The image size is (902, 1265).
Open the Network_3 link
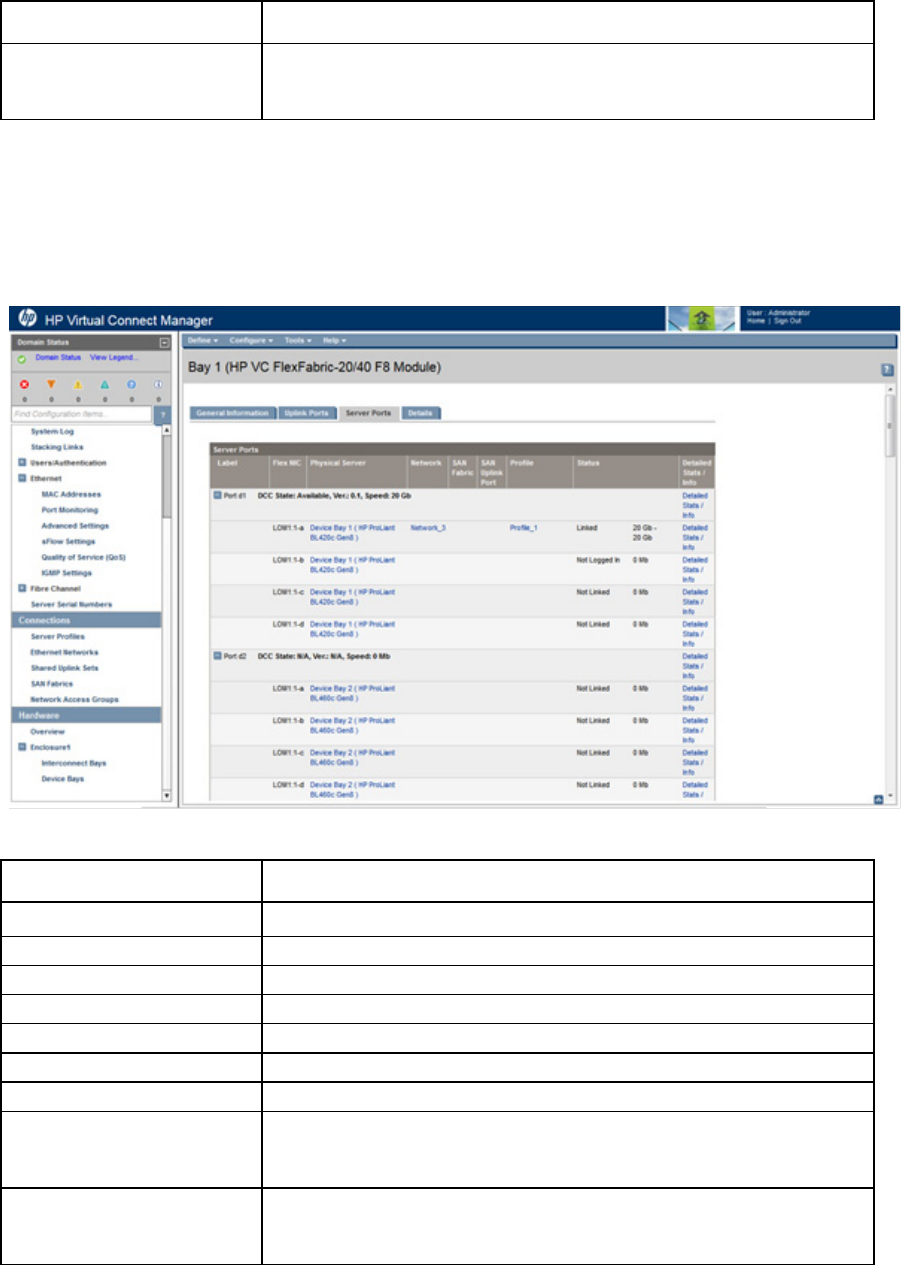tap(428, 527)
